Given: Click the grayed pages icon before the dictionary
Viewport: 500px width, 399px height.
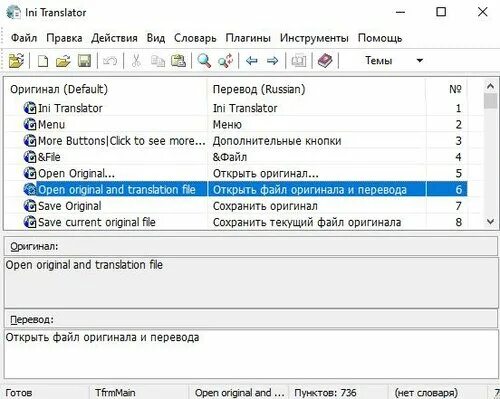Looking at the screenshot, I should (x=299, y=61).
